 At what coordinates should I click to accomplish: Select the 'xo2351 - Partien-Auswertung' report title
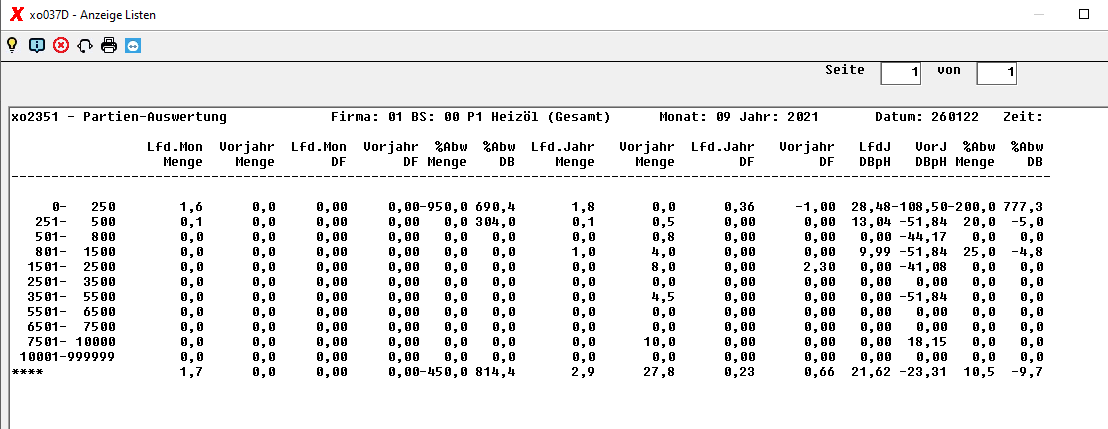pos(119,117)
